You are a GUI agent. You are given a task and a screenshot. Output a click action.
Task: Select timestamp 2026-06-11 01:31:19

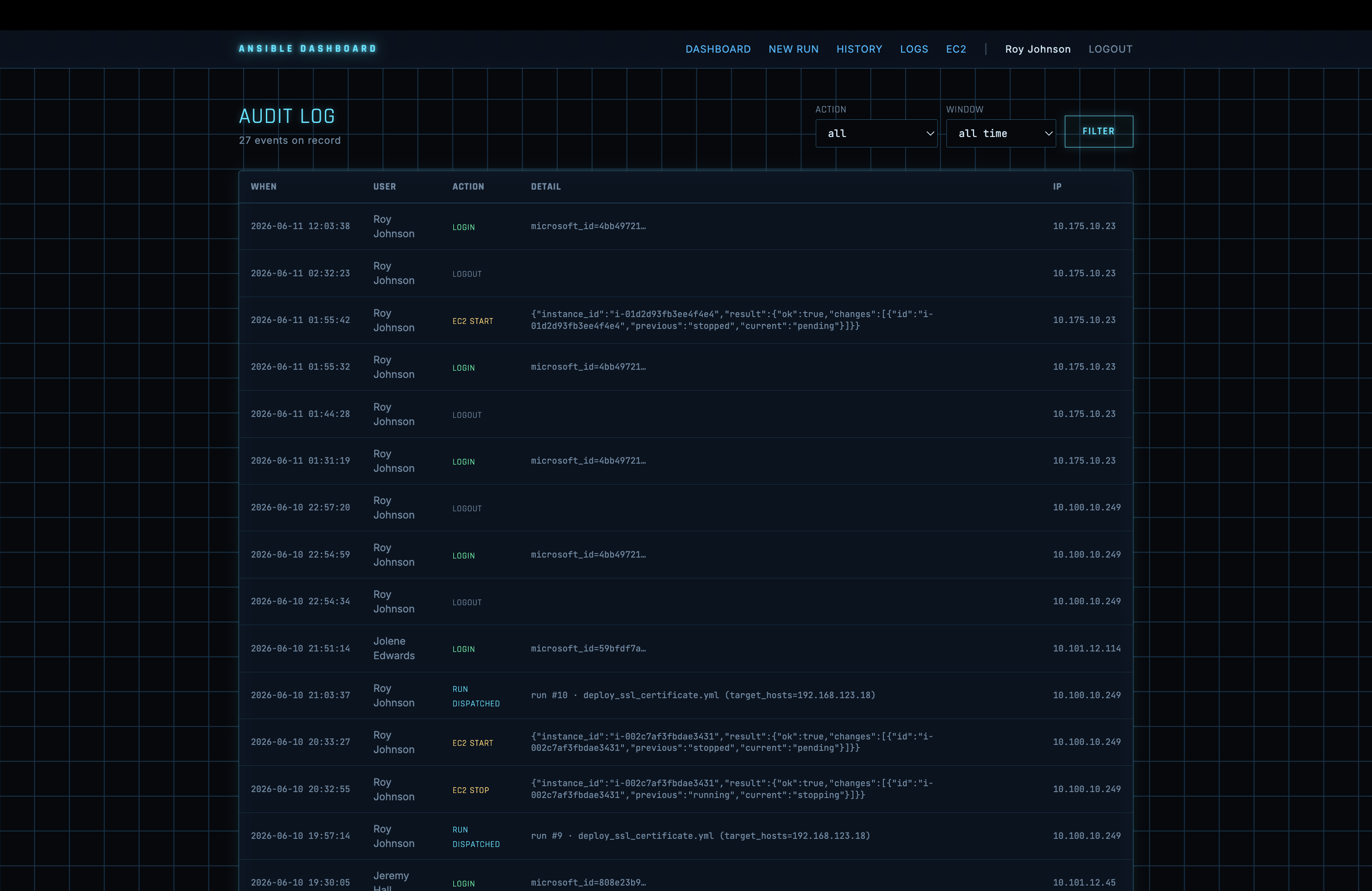click(x=300, y=460)
